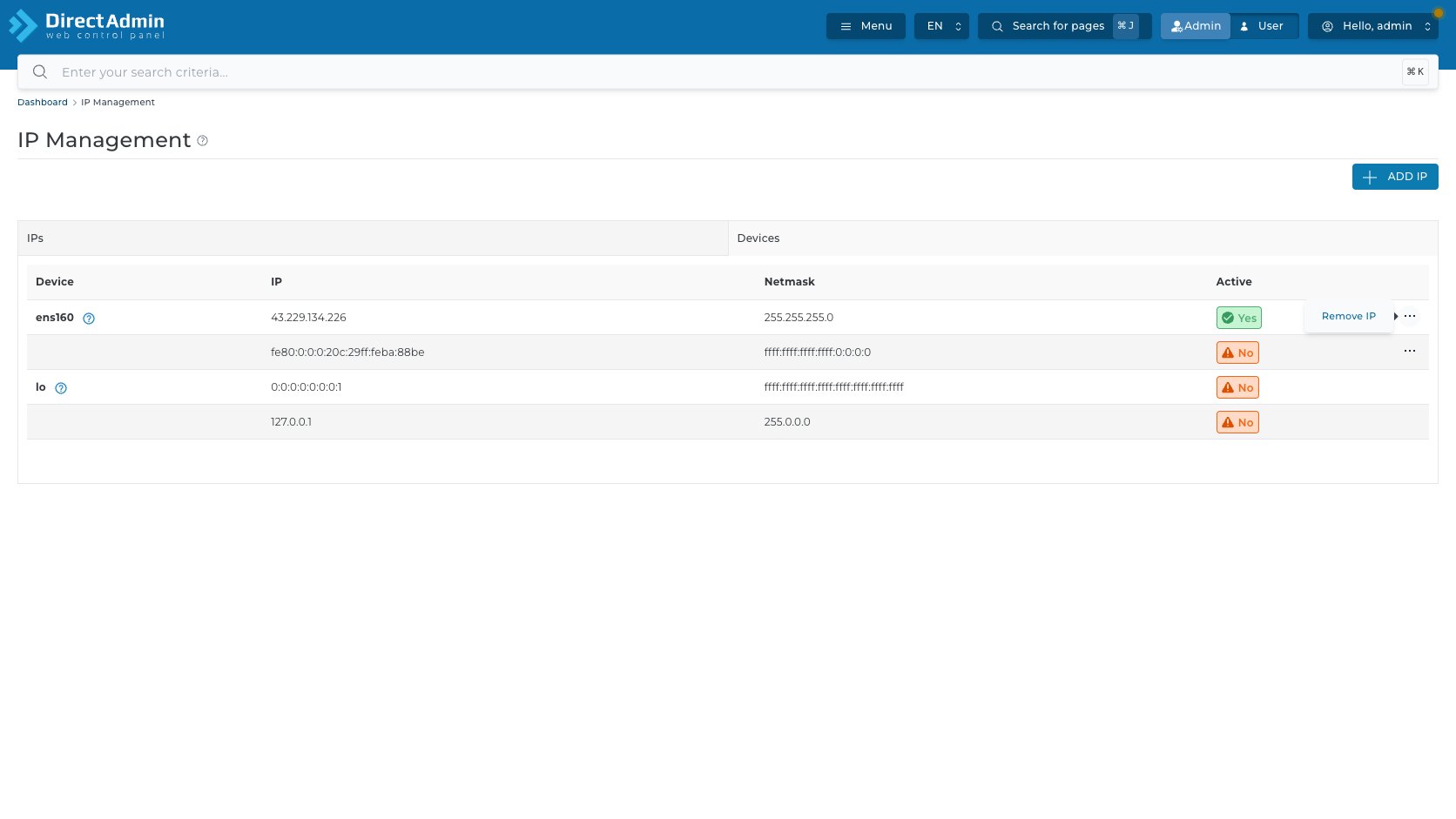Click the ⌘K shortcut badge
The width and height of the screenshot is (1456, 819).
click(1415, 72)
